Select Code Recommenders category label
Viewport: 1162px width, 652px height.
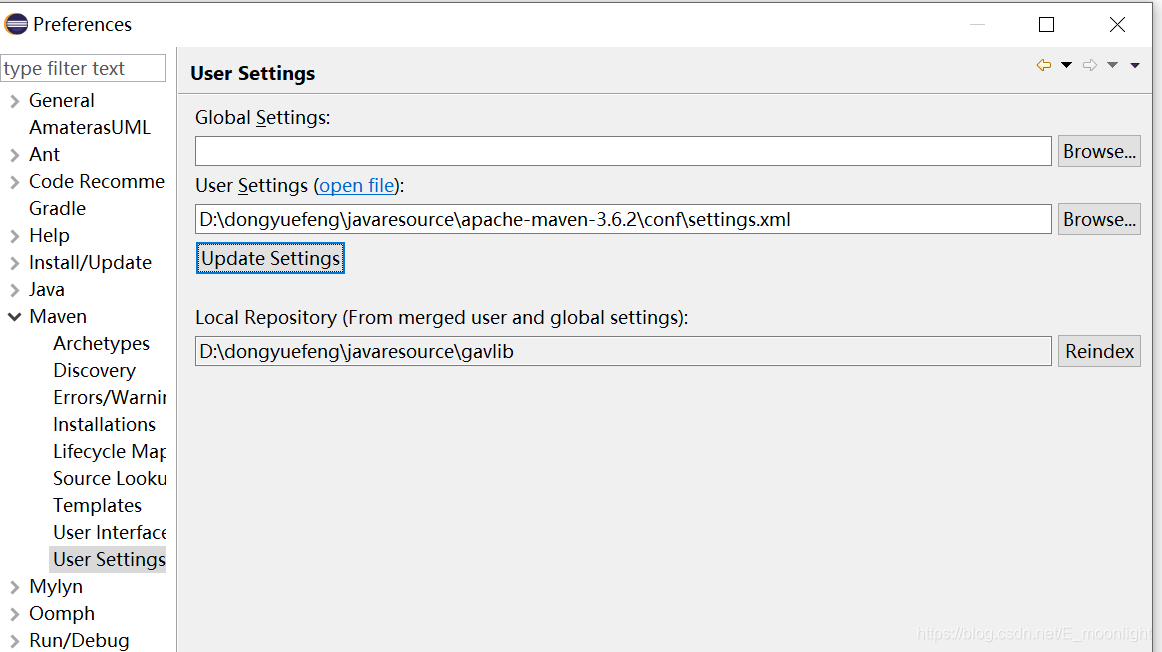[97, 182]
